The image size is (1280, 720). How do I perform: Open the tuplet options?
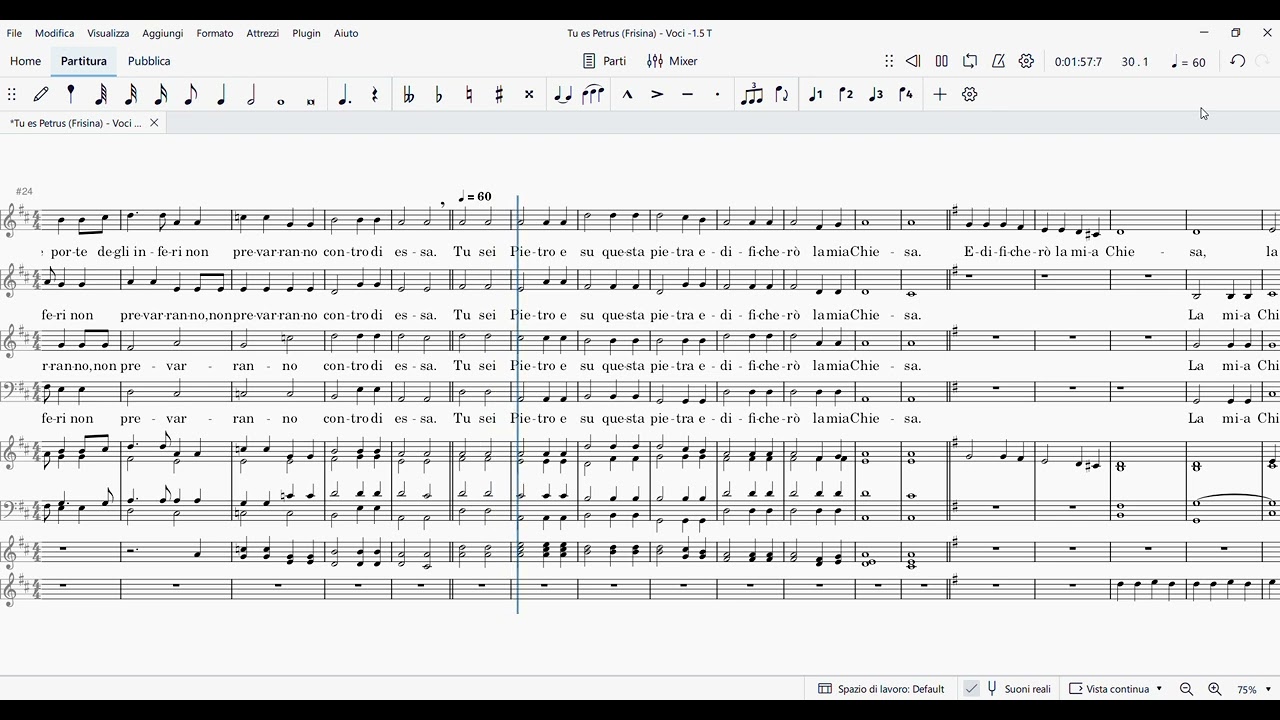pyautogui.click(x=752, y=94)
